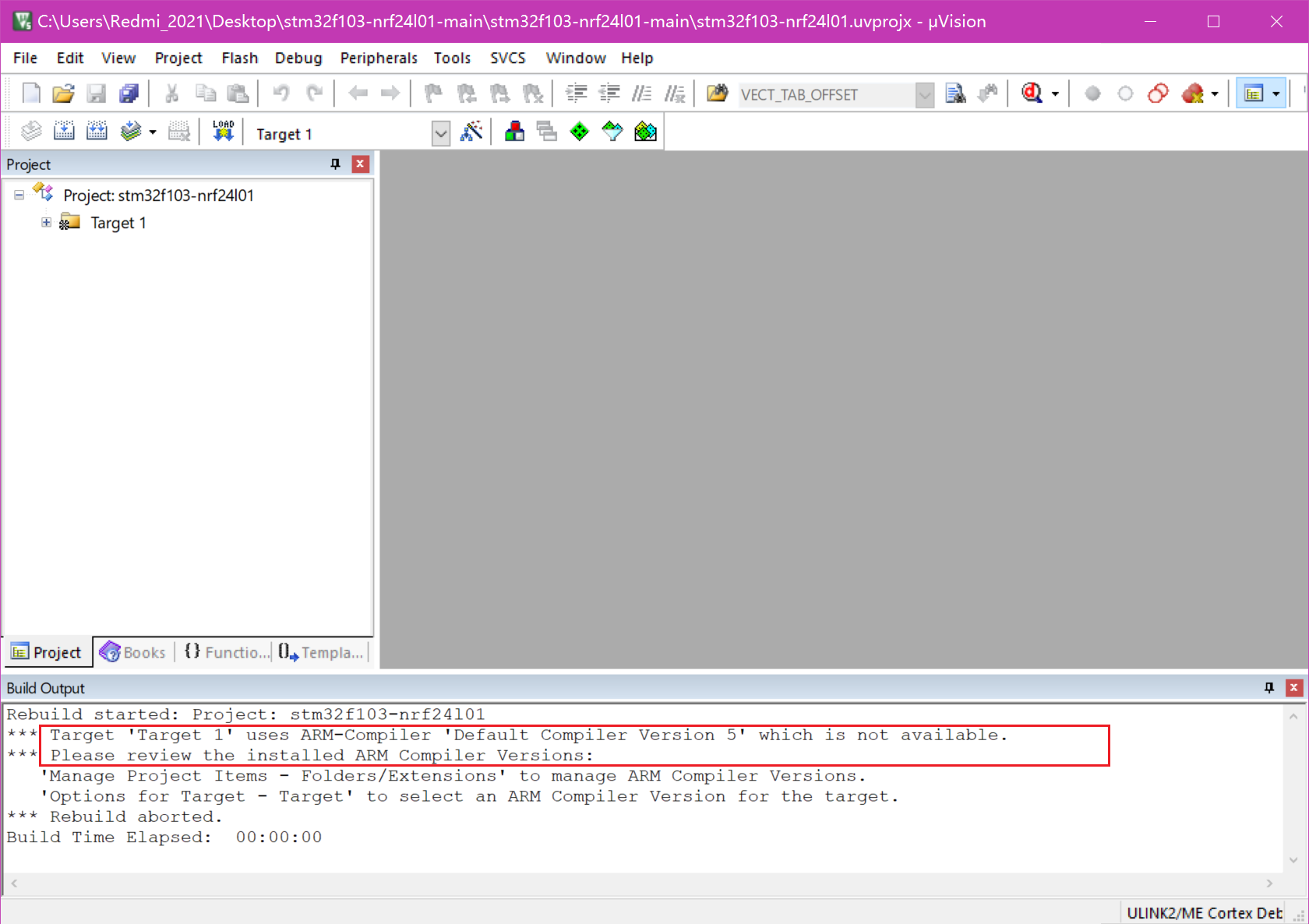This screenshot has width=1309, height=924.
Task: Open the batch build dropdown arrow
Action: tap(153, 132)
